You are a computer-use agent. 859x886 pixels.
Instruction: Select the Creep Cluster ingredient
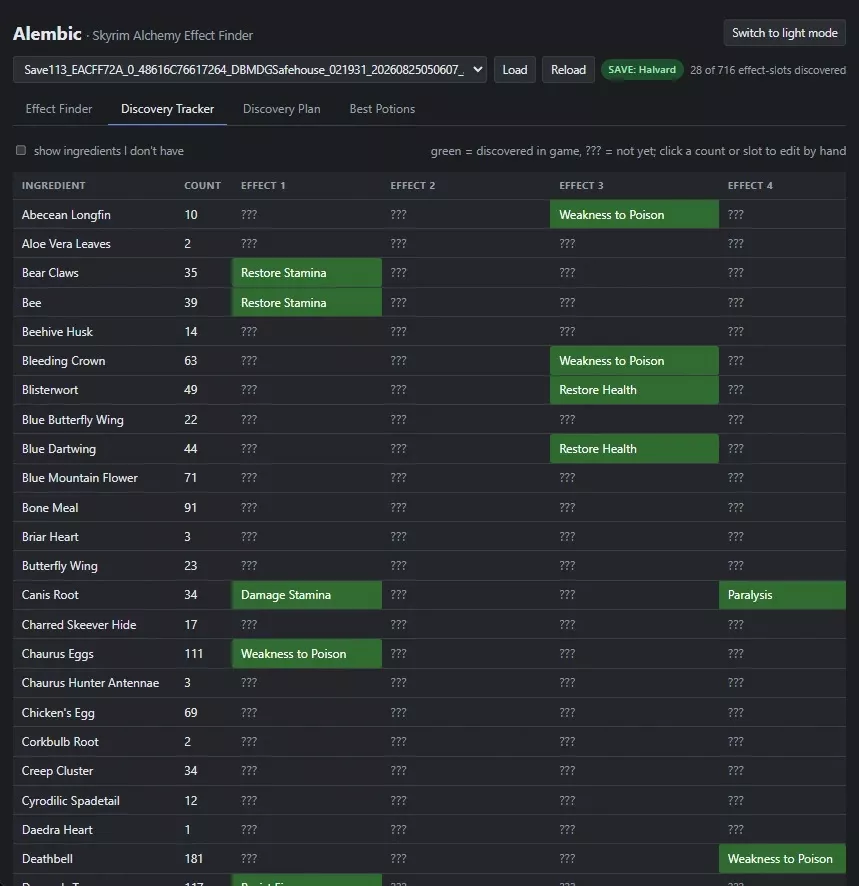tap(57, 771)
